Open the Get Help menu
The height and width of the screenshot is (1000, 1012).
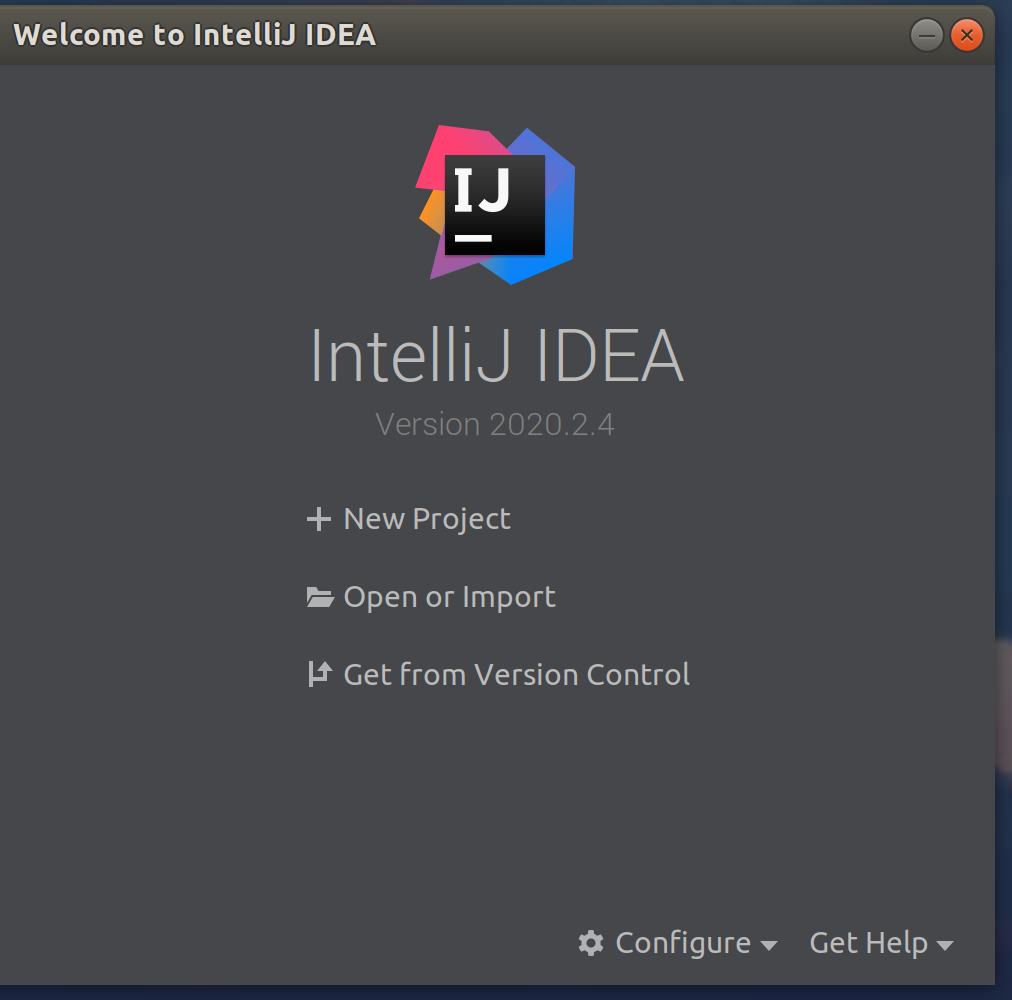tap(868, 943)
